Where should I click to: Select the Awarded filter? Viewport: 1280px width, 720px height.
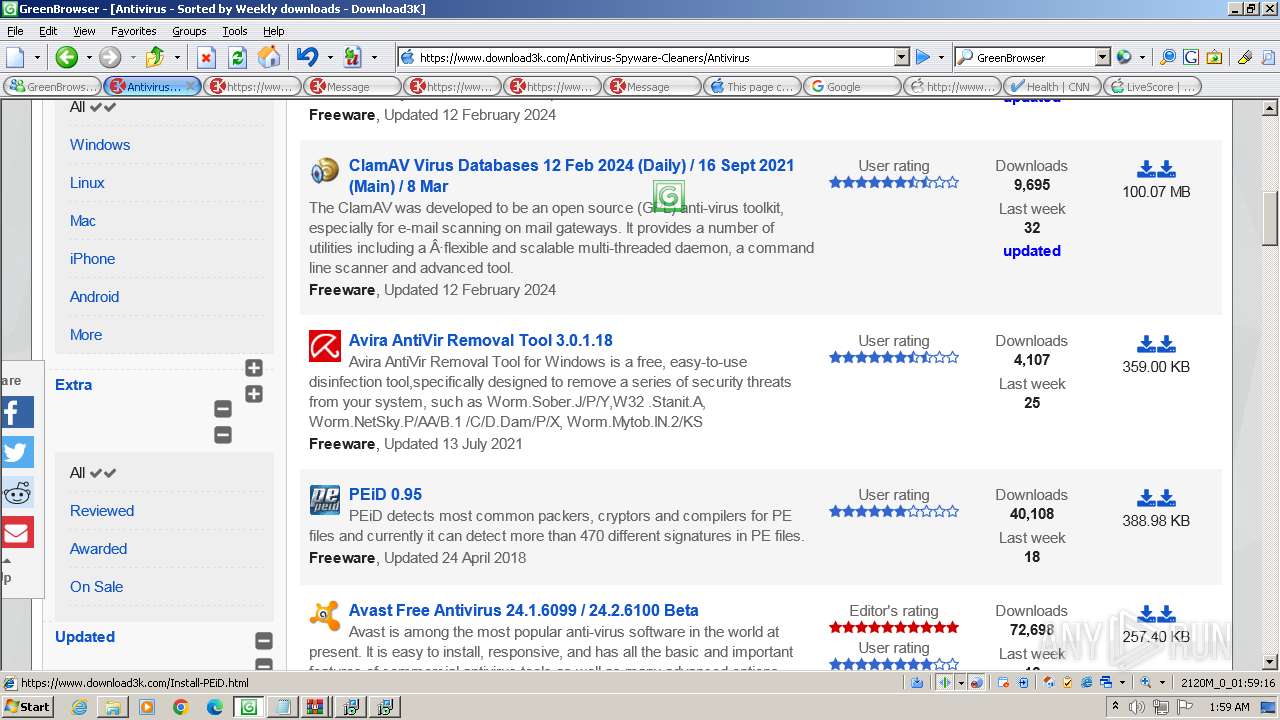coord(98,549)
